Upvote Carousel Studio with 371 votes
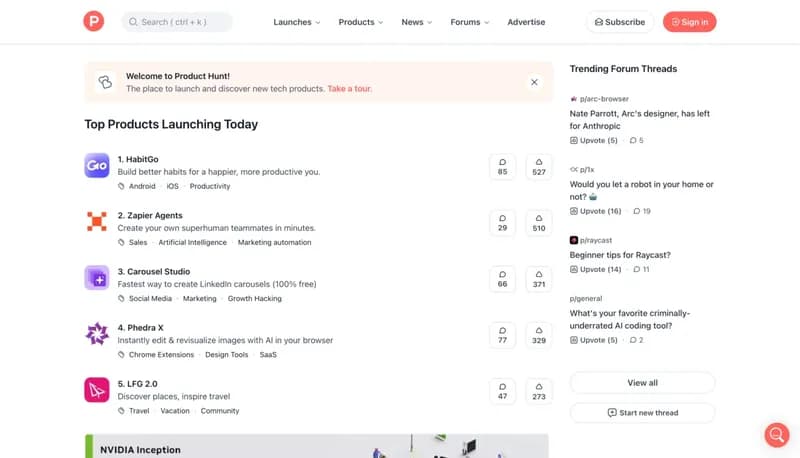This screenshot has height=458, width=800. click(x=539, y=279)
